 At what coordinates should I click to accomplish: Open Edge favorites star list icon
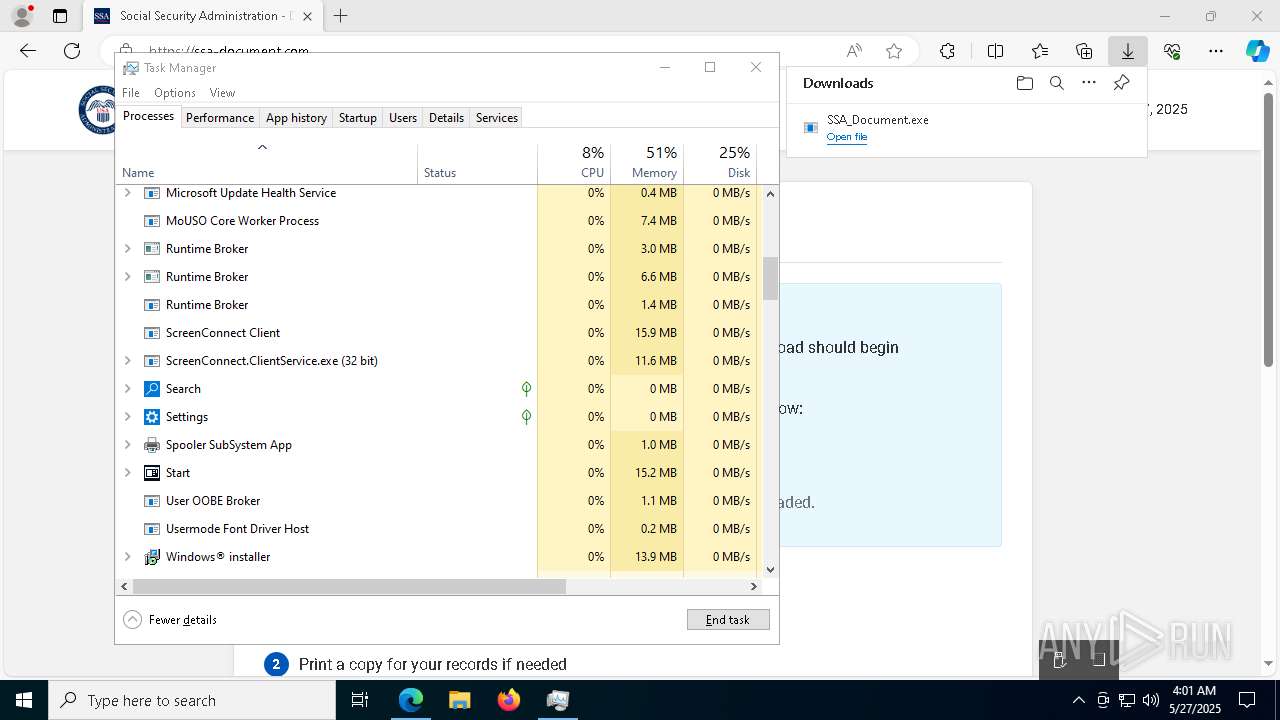pos(1040,51)
